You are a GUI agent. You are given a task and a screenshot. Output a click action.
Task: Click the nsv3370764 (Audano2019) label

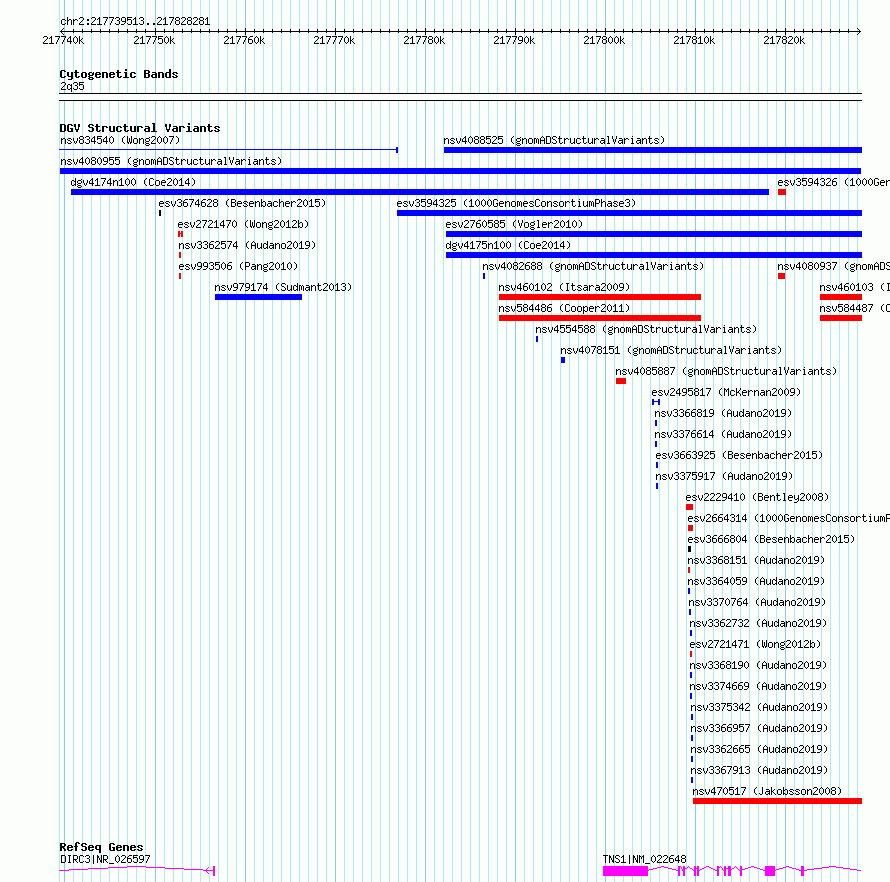[x=757, y=602]
